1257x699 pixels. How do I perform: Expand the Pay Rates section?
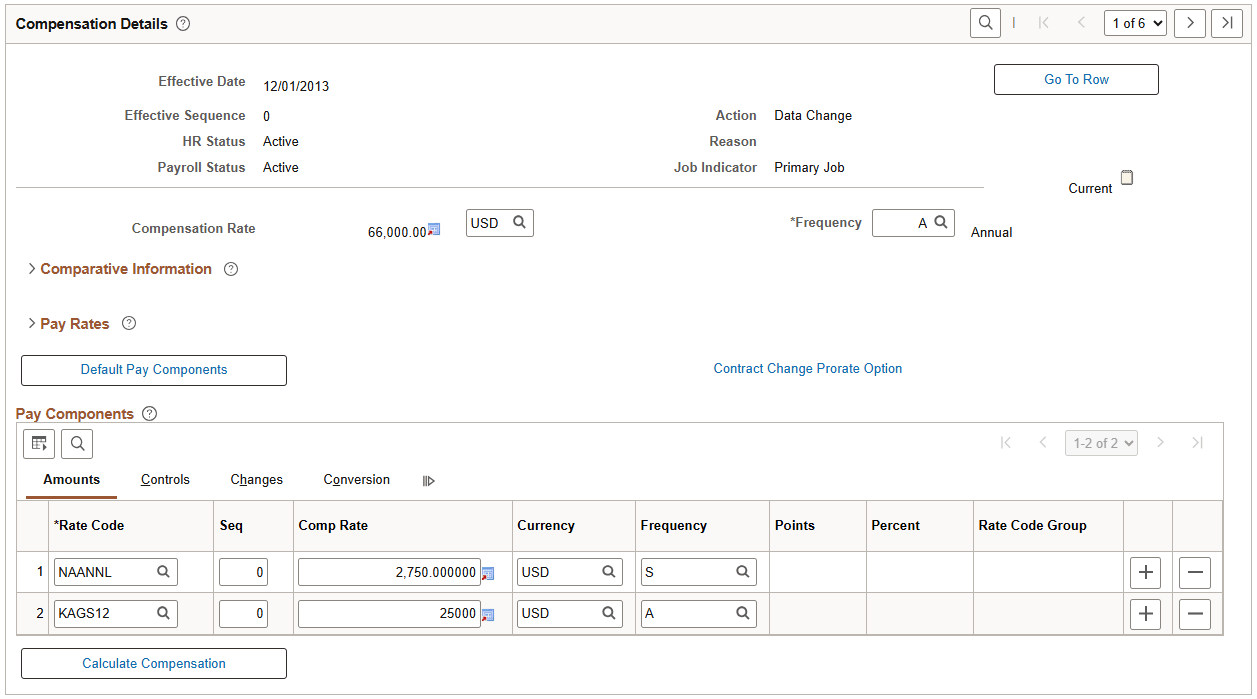[75, 323]
